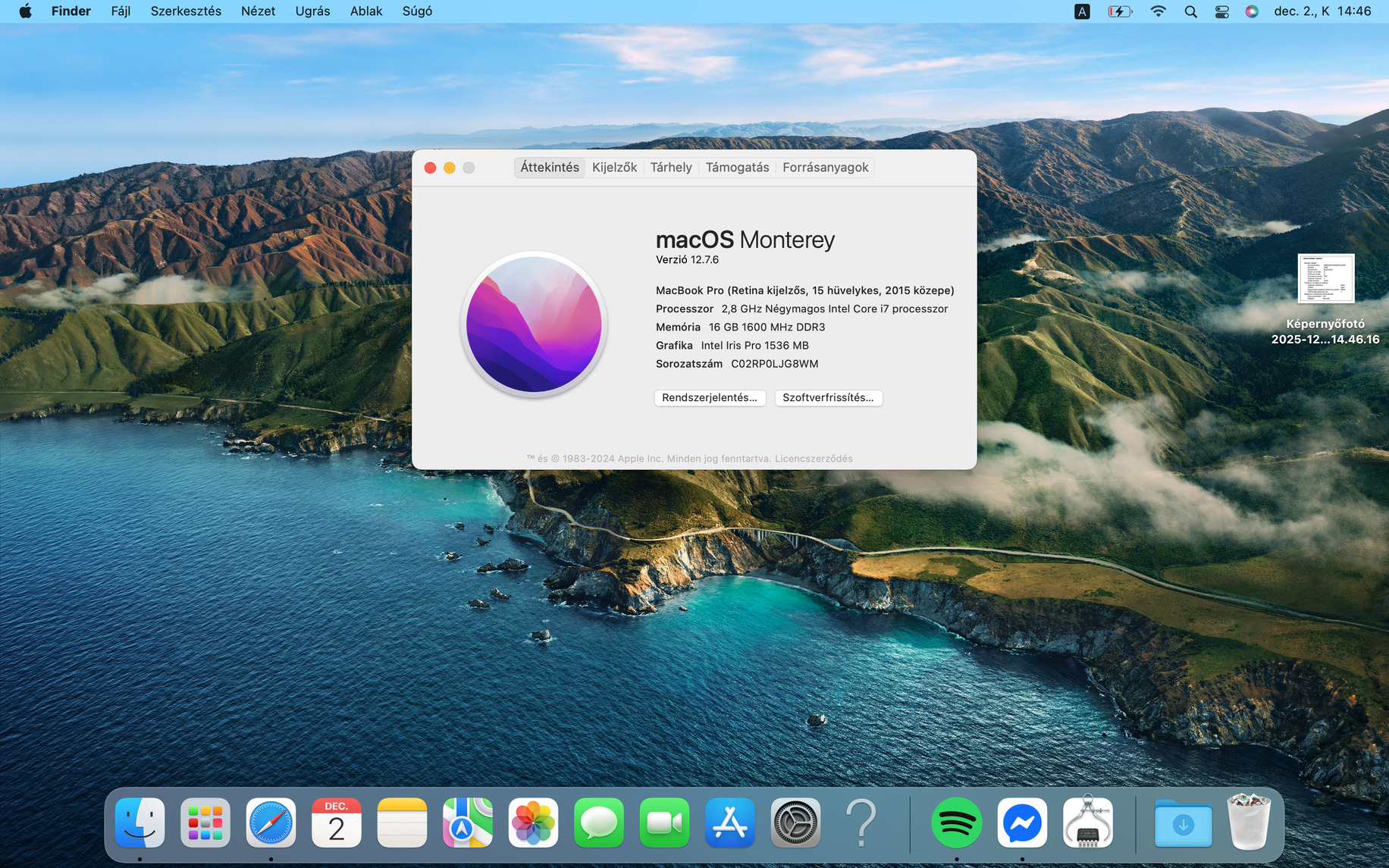This screenshot has height=868, width=1389.
Task: Launch Maps from the Dock
Action: pyautogui.click(x=468, y=823)
